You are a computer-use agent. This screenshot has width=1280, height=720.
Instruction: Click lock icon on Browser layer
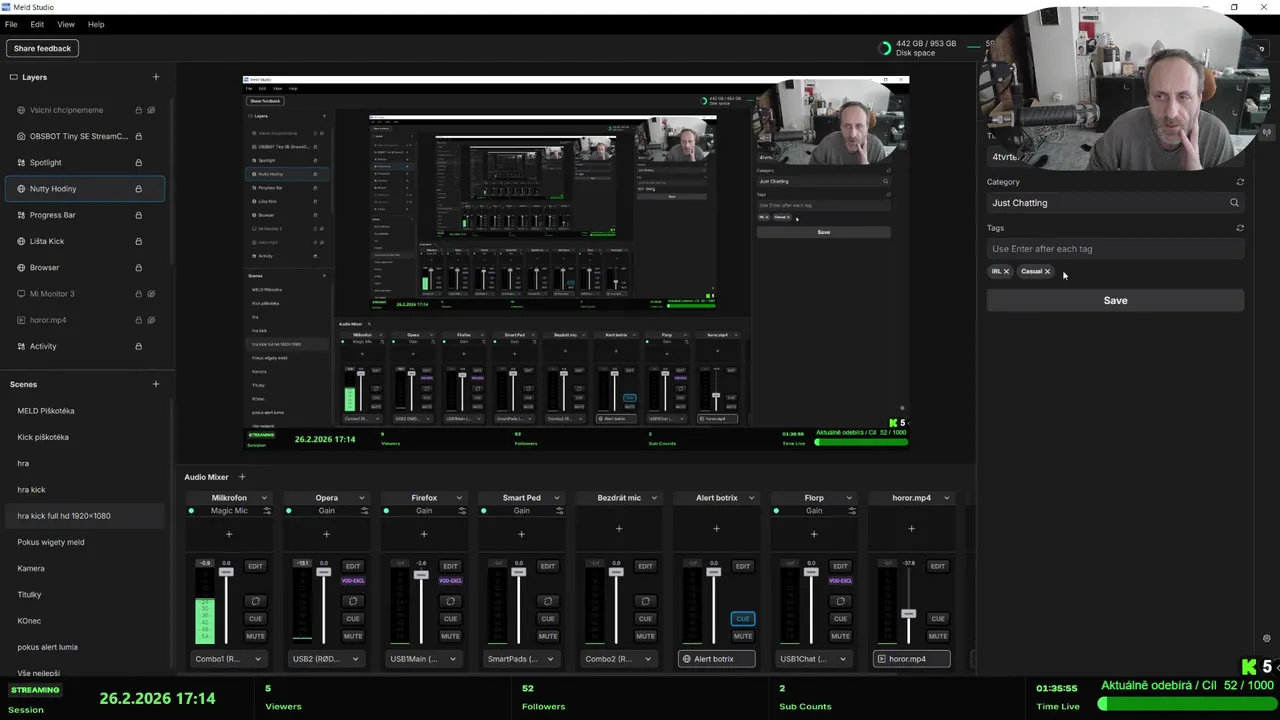138,268
